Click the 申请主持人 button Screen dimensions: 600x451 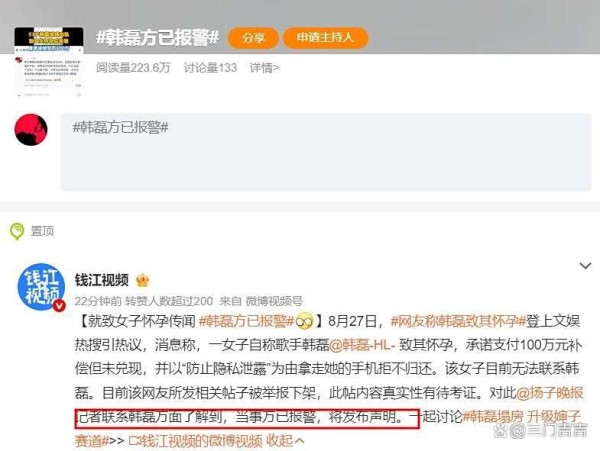[x=325, y=37]
